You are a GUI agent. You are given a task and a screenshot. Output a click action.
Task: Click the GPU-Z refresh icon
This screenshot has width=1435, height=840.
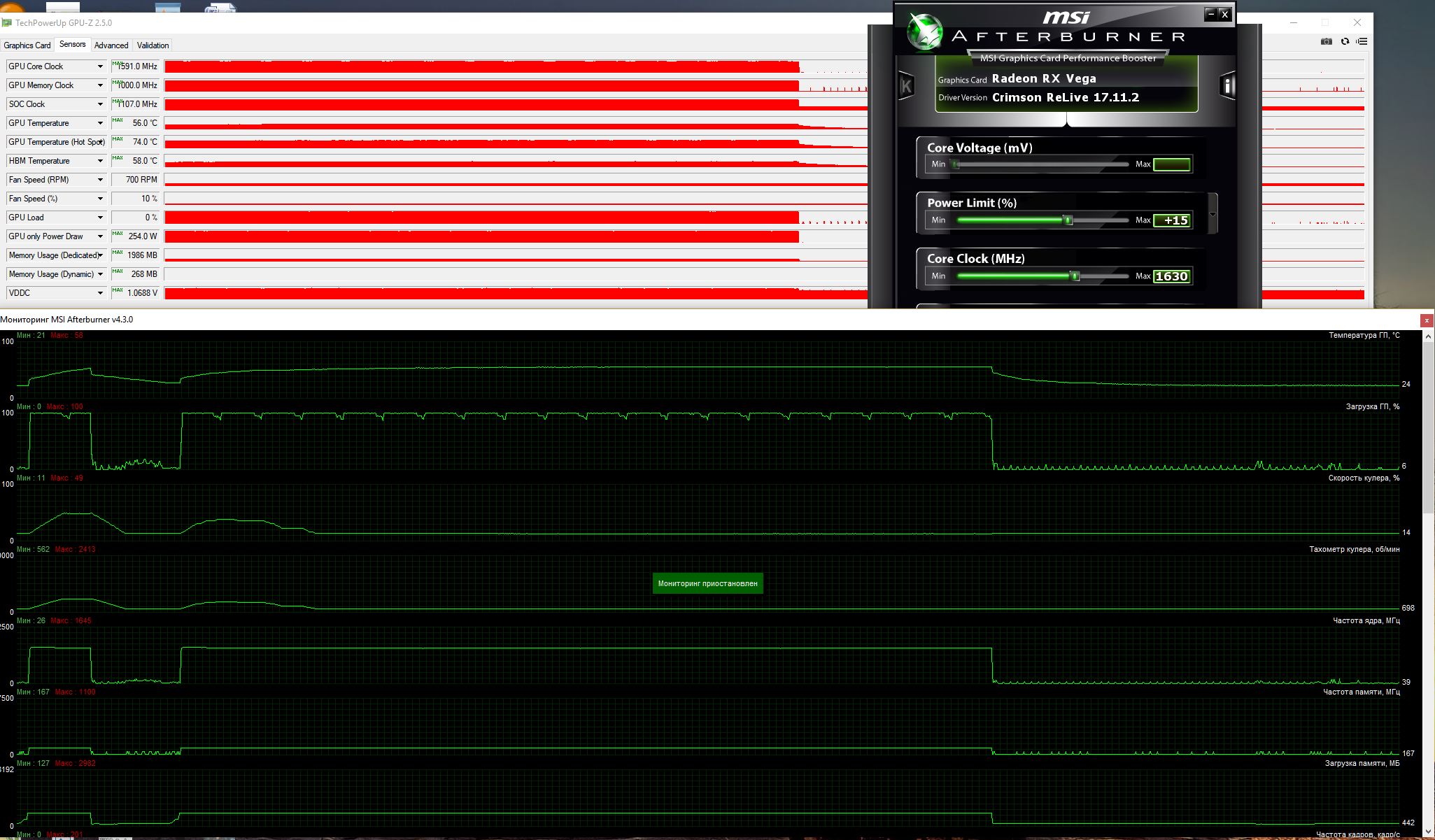[x=1344, y=41]
